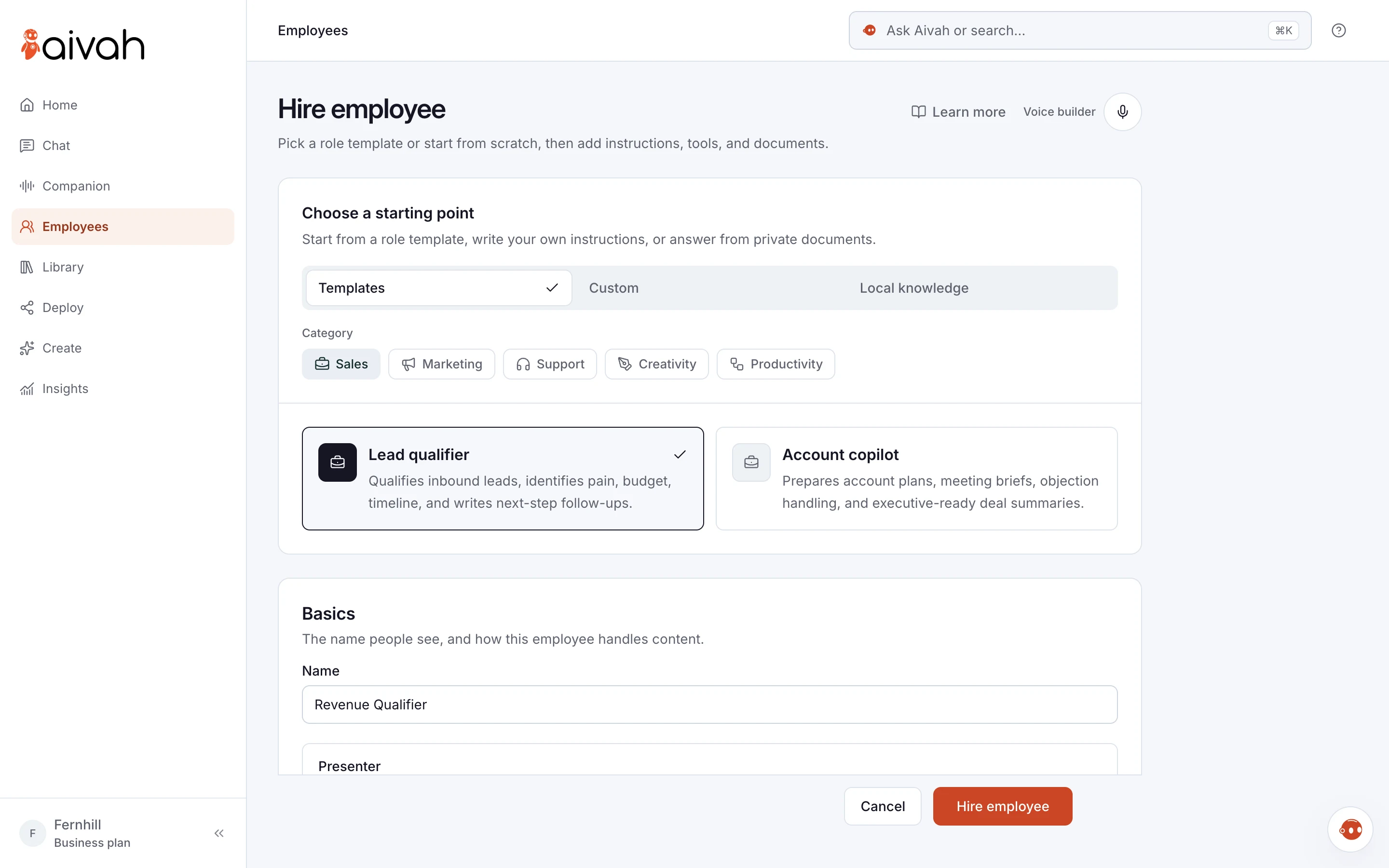View Insights page
Screen dimensions: 1389x868
point(123,389)
